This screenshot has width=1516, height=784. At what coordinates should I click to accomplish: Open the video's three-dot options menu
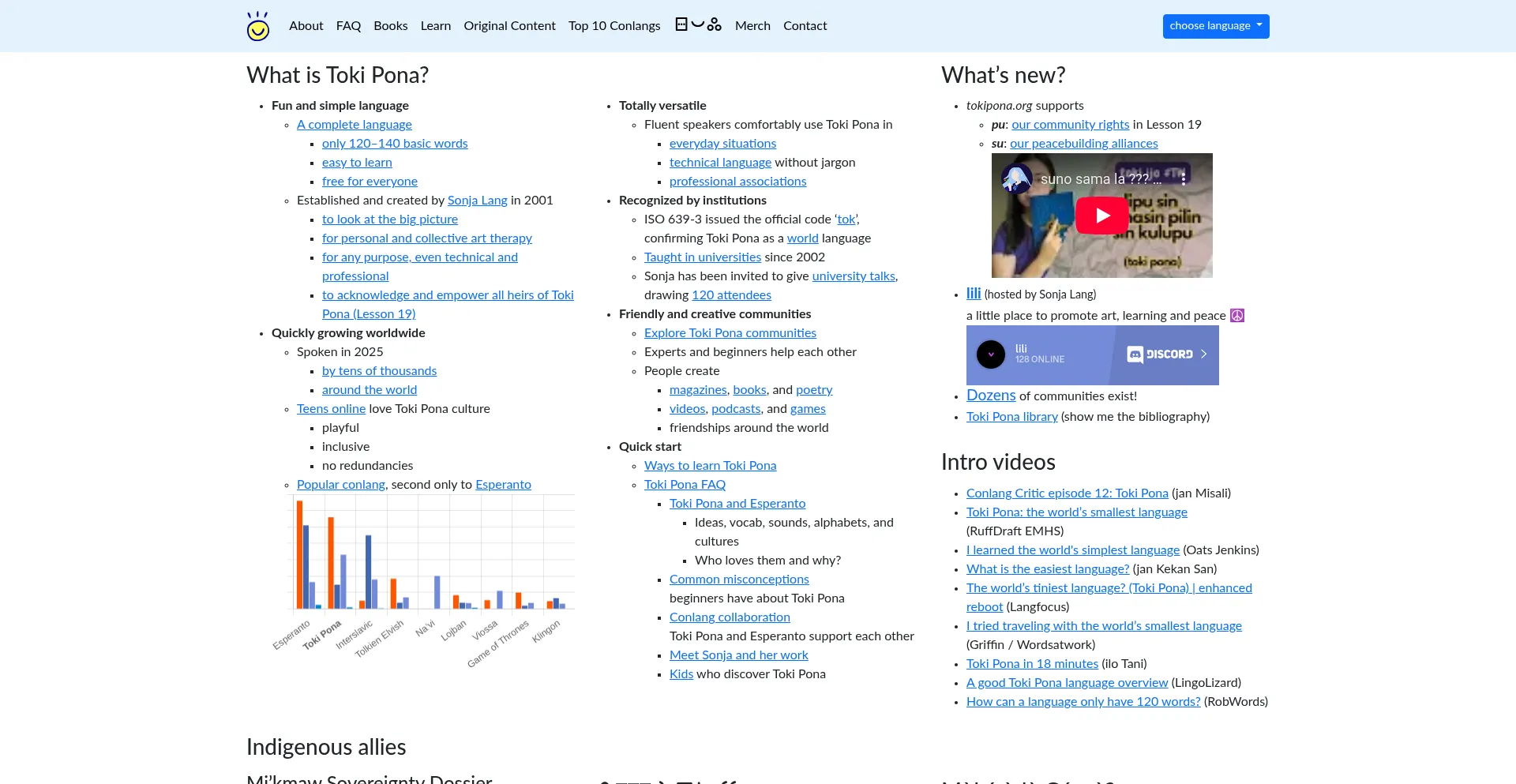click(1183, 178)
